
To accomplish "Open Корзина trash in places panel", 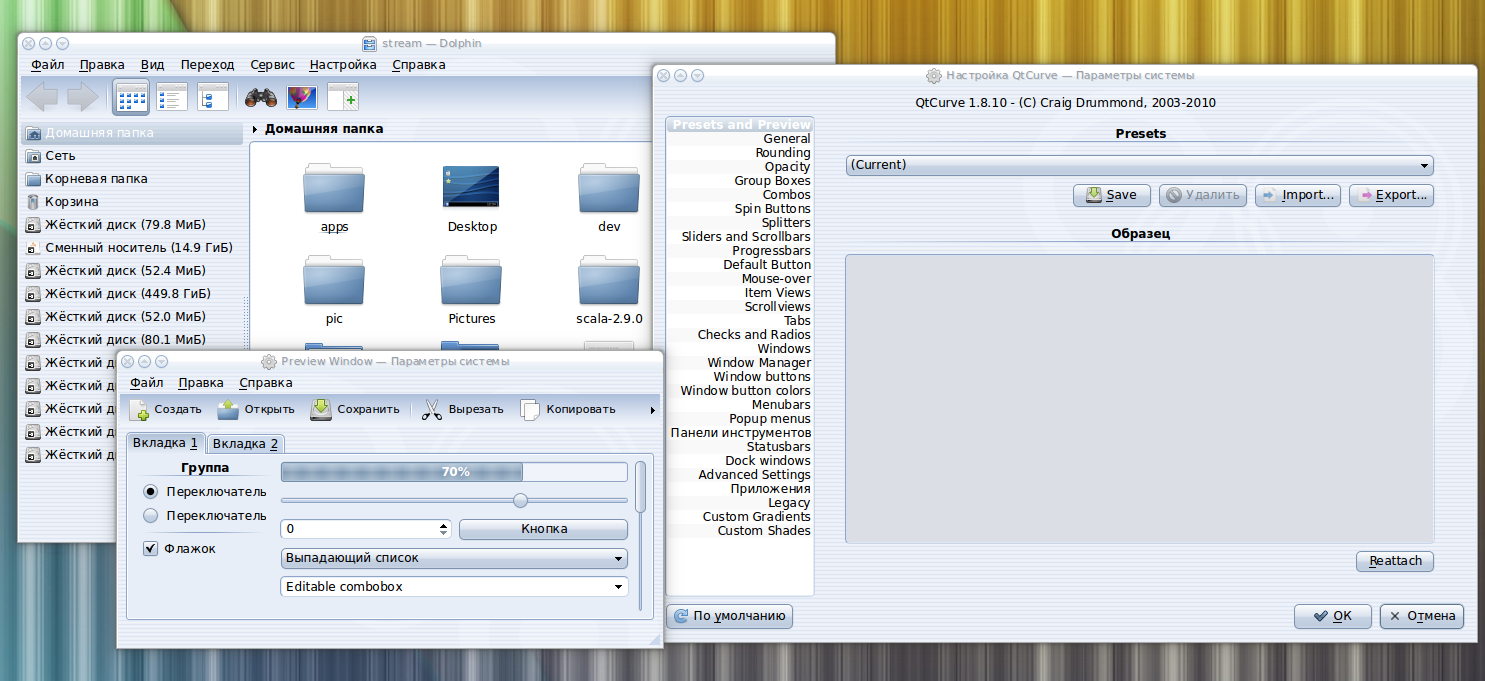I will coord(131,202).
